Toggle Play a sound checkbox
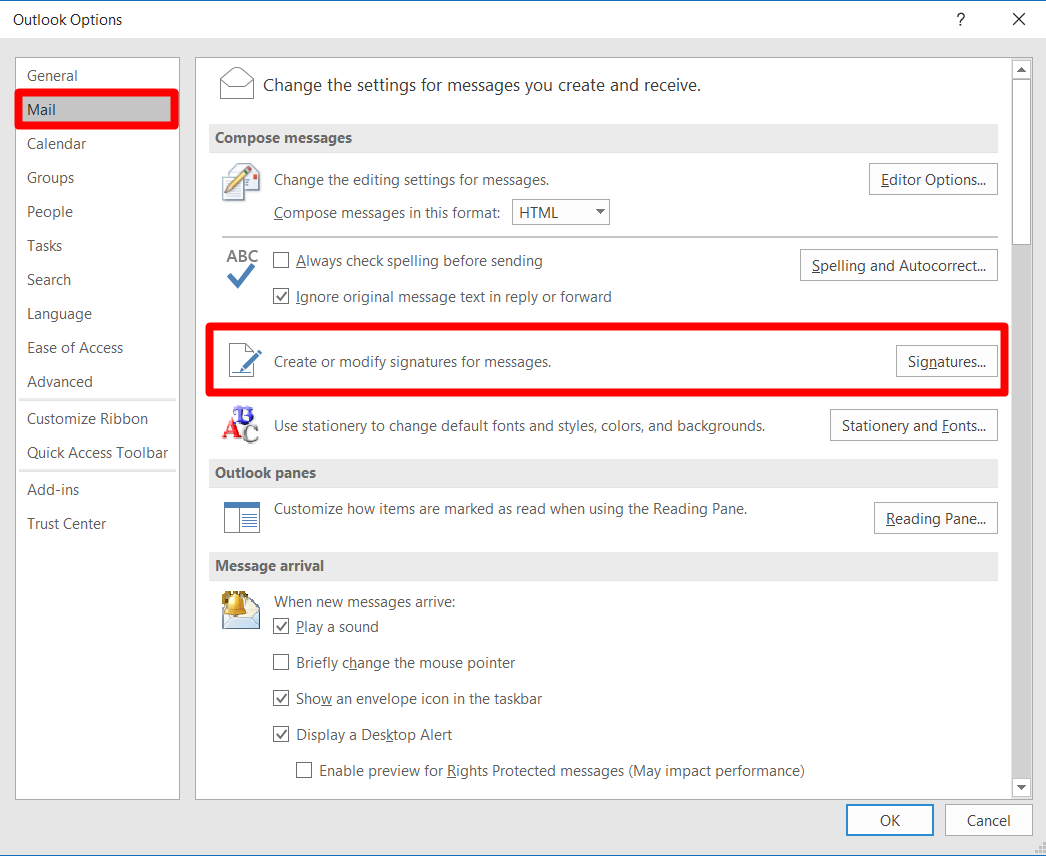This screenshot has width=1046, height=856. [282, 626]
